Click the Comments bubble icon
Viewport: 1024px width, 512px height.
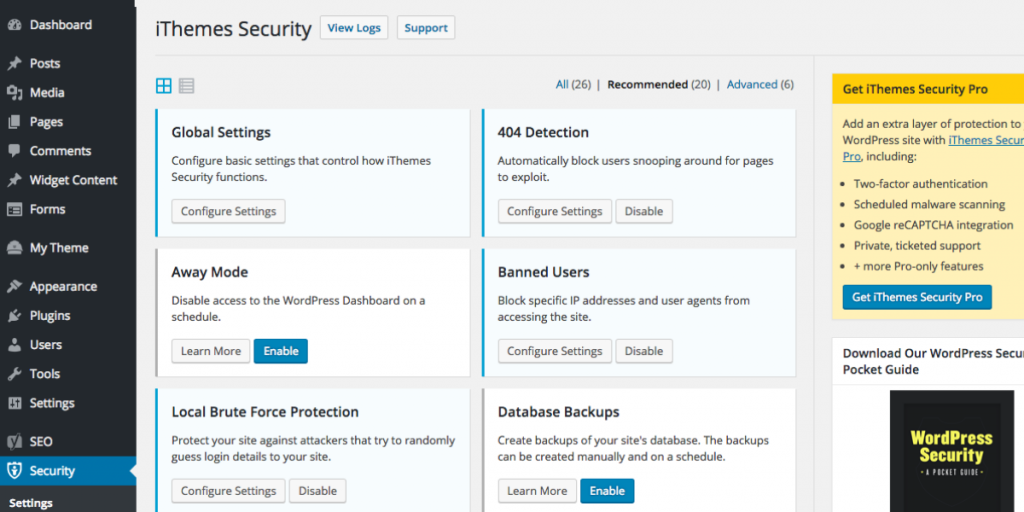[14, 151]
